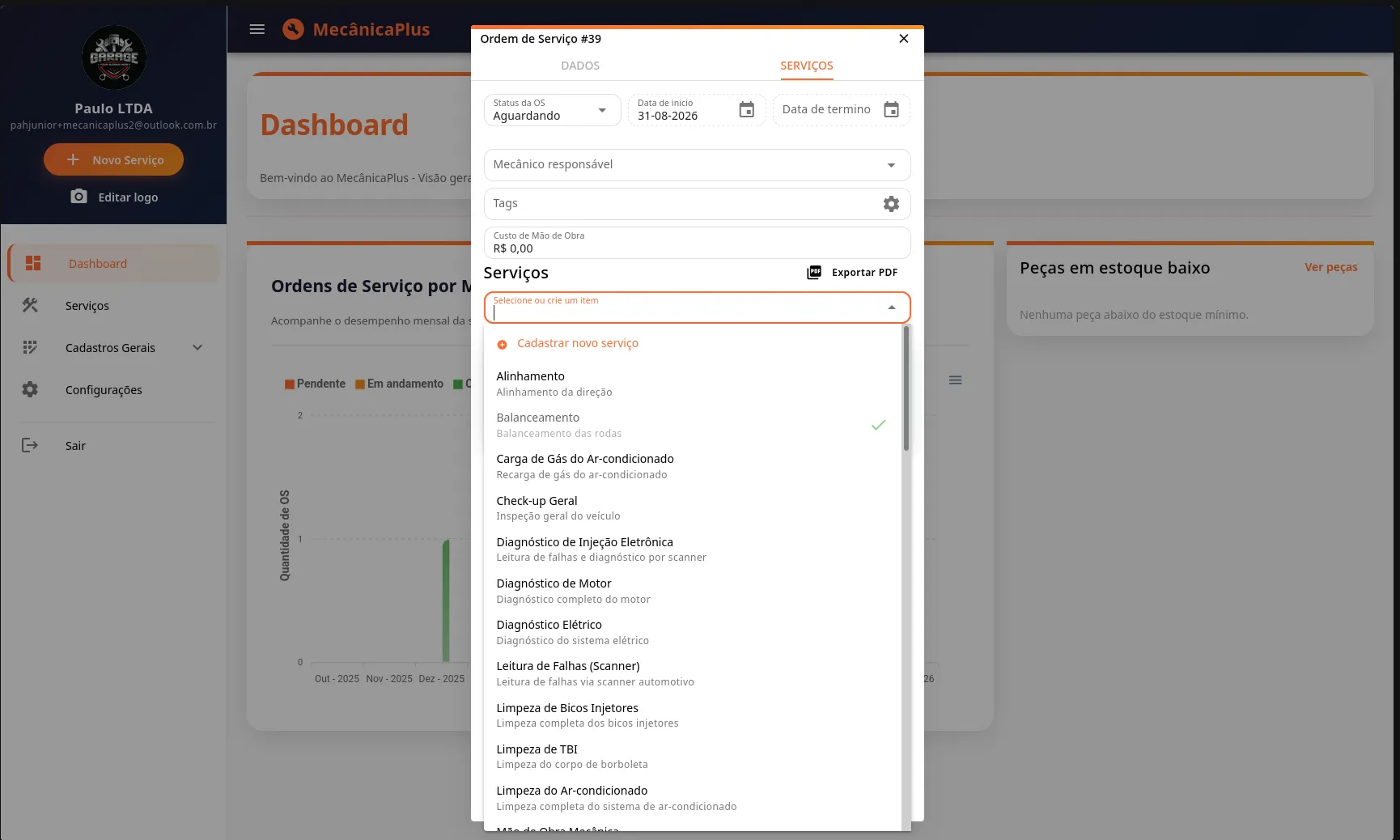The height and width of the screenshot is (840, 1400).
Task: Select Diagnóstico de Injeção Eletrônica
Action: tap(693, 549)
